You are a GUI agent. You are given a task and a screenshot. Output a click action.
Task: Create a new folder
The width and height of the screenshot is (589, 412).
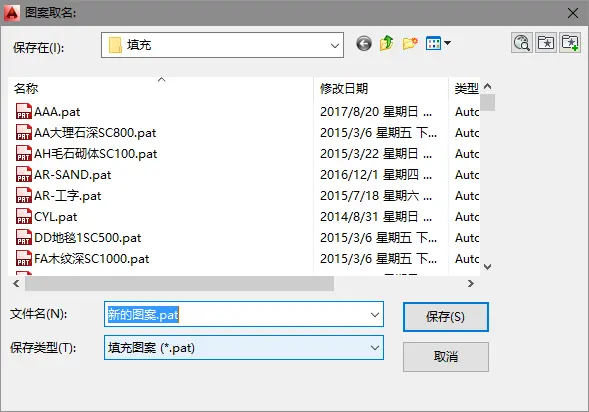410,44
